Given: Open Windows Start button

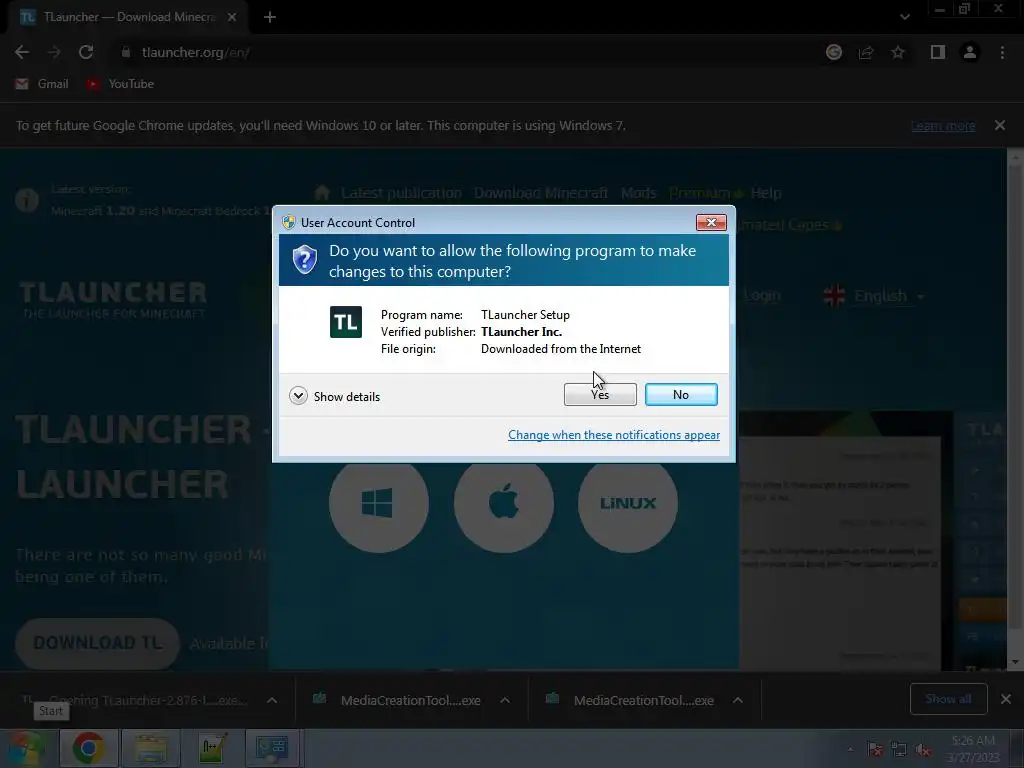Looking at the screenshot, I should coord(26,748).
